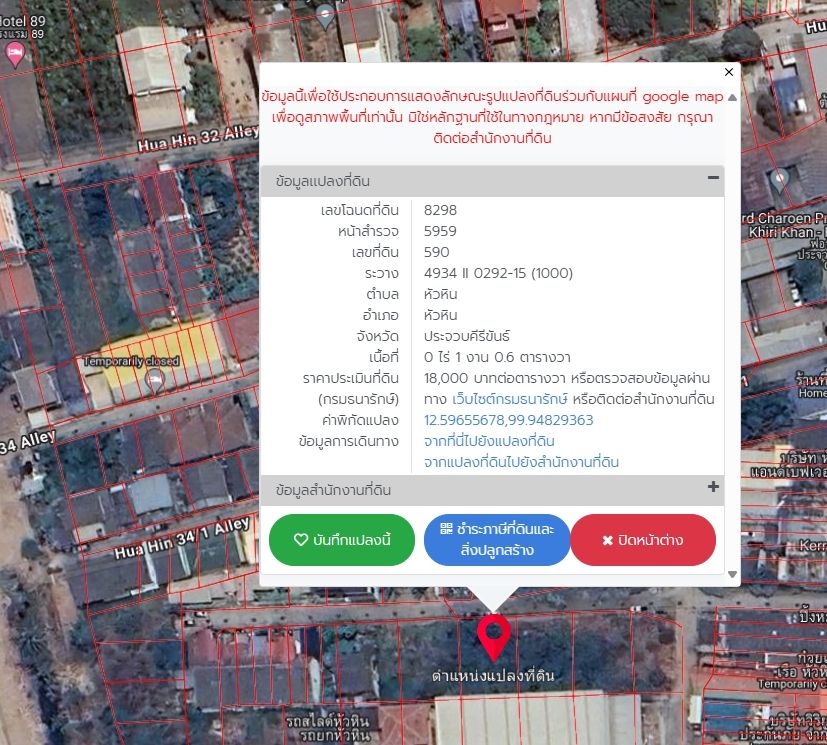Click the red parcel location pin marker
Image resolution: width=827 pixels, height=745 pixels.
(x=494, y=636)
